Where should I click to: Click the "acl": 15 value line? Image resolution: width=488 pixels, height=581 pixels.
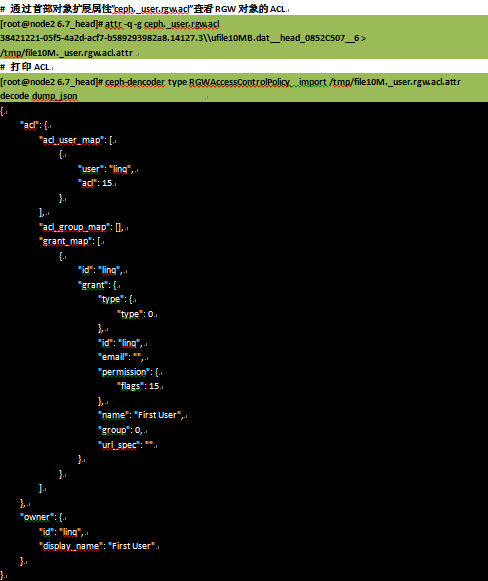coord(95,183)
